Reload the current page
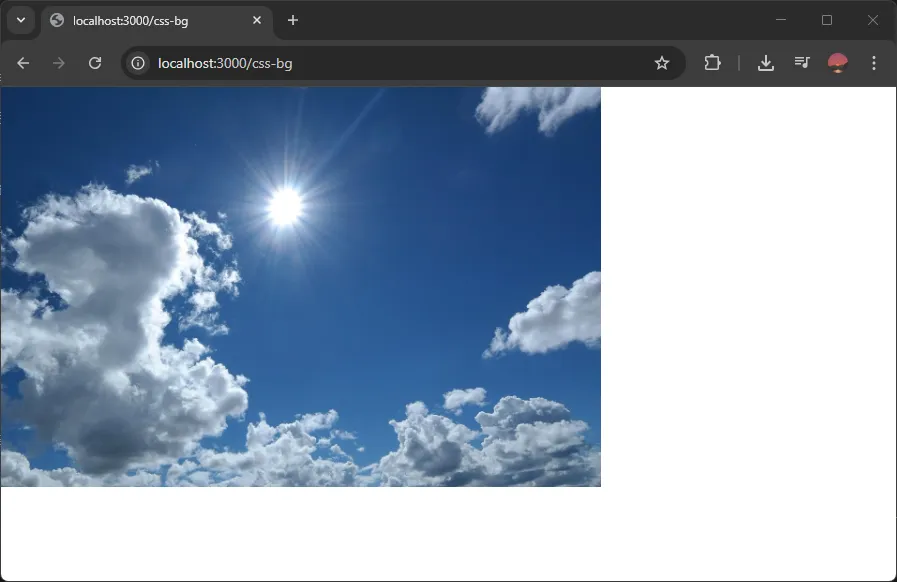Image resolution: width=897 pixels, height=582 pixels. point(95,62)
